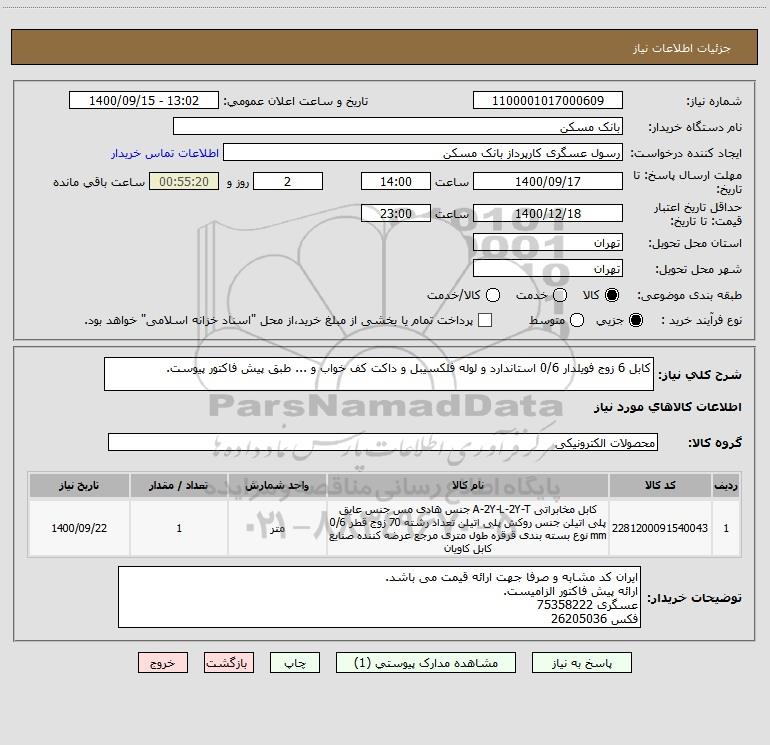This screenshot has height=745, width=770.
Task: Click the جزئیات اطلاعات نیاز header title
Action: 682,48
